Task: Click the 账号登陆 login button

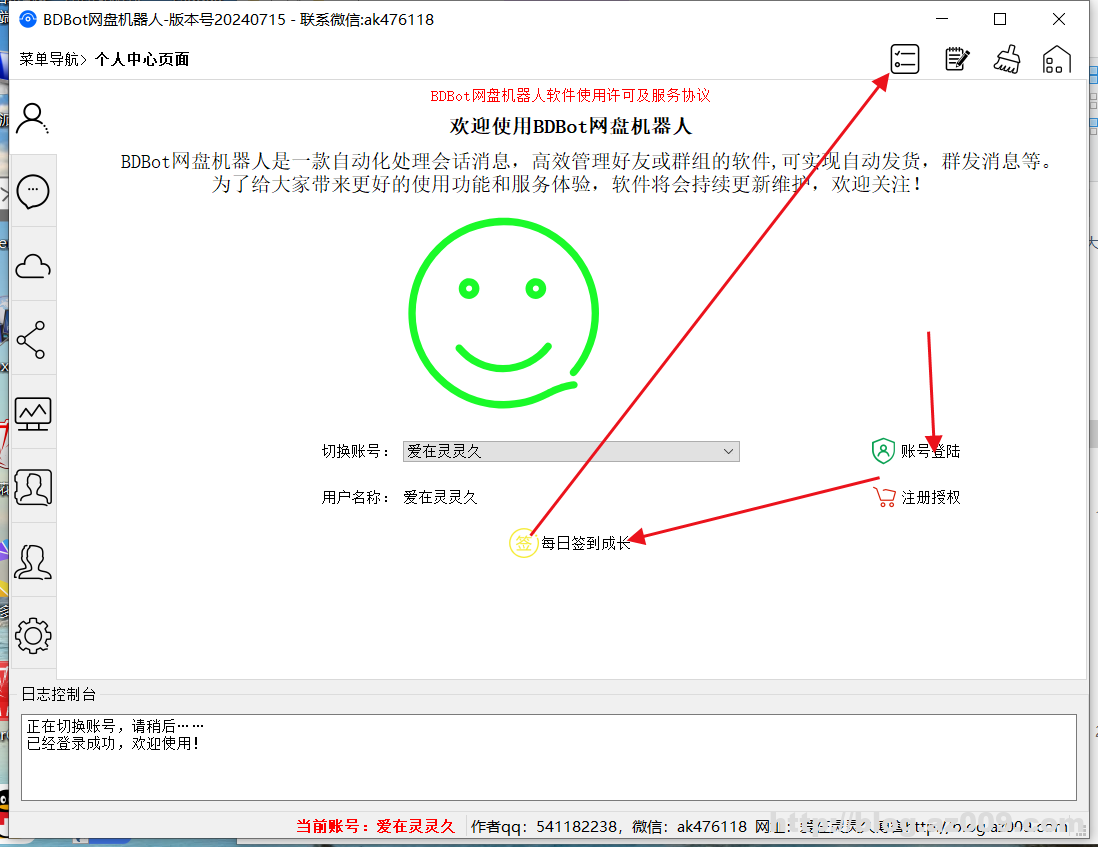Action: pyautogui.click(x=916, y=451)
